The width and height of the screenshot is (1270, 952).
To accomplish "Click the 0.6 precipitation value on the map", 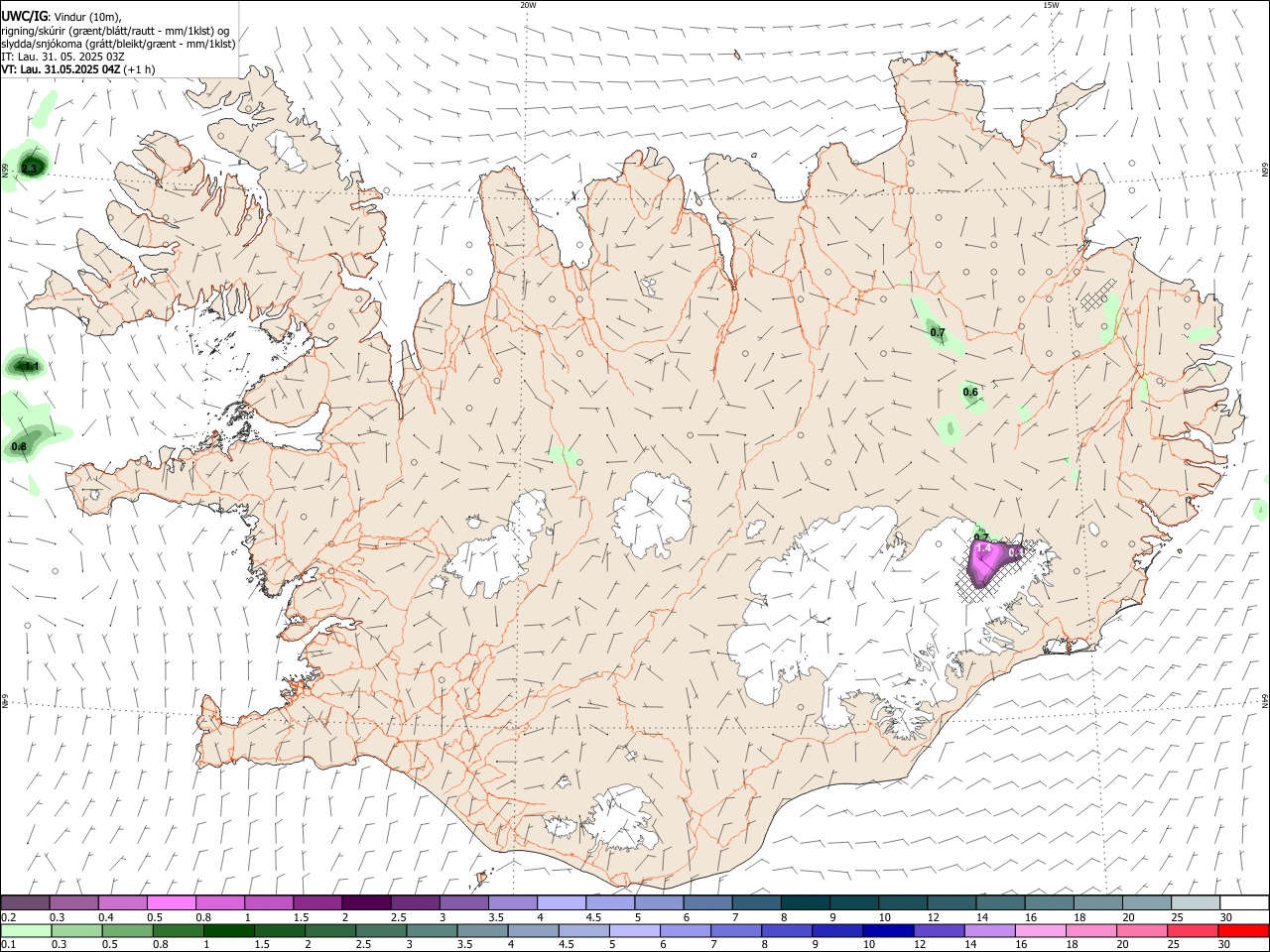I will click(x=970, y=393).
